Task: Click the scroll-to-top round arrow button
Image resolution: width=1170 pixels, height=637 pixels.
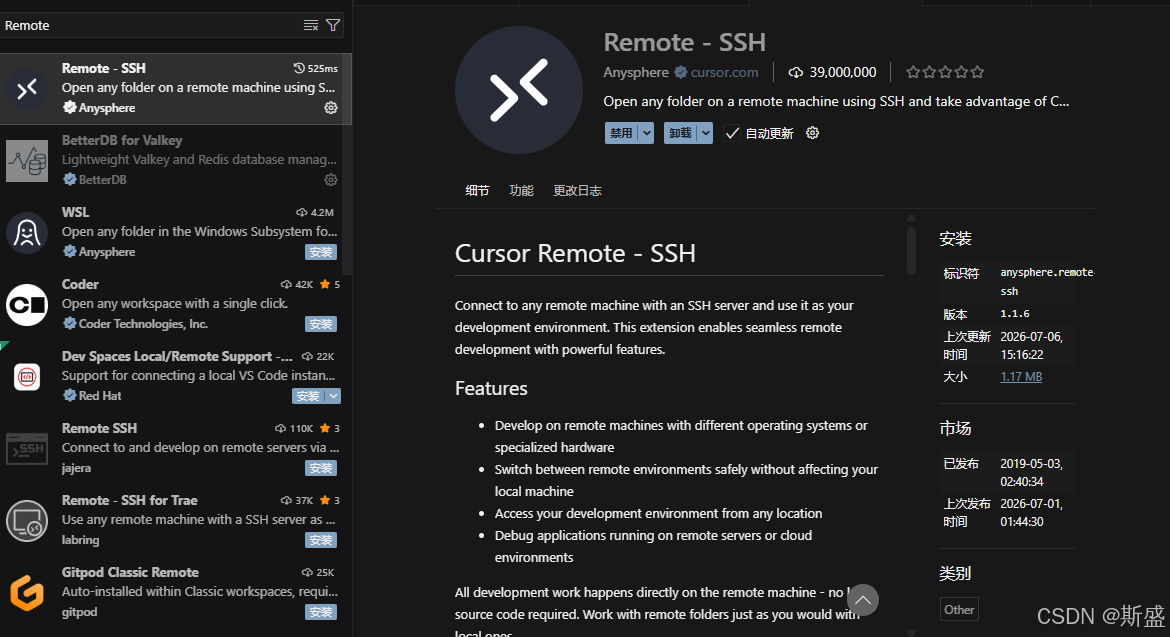Action: pos(863,600)
